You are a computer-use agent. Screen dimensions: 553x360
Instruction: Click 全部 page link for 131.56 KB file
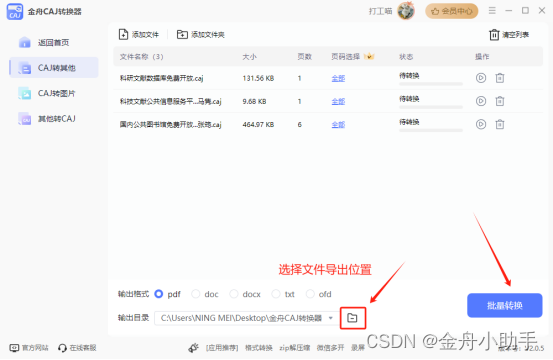click(x=338, y=78)
